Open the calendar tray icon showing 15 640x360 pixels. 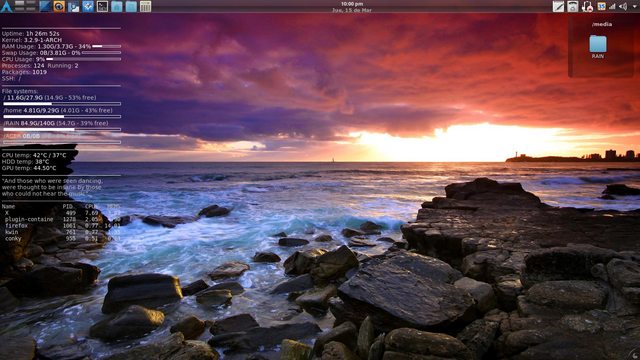(x=601, y=6)
